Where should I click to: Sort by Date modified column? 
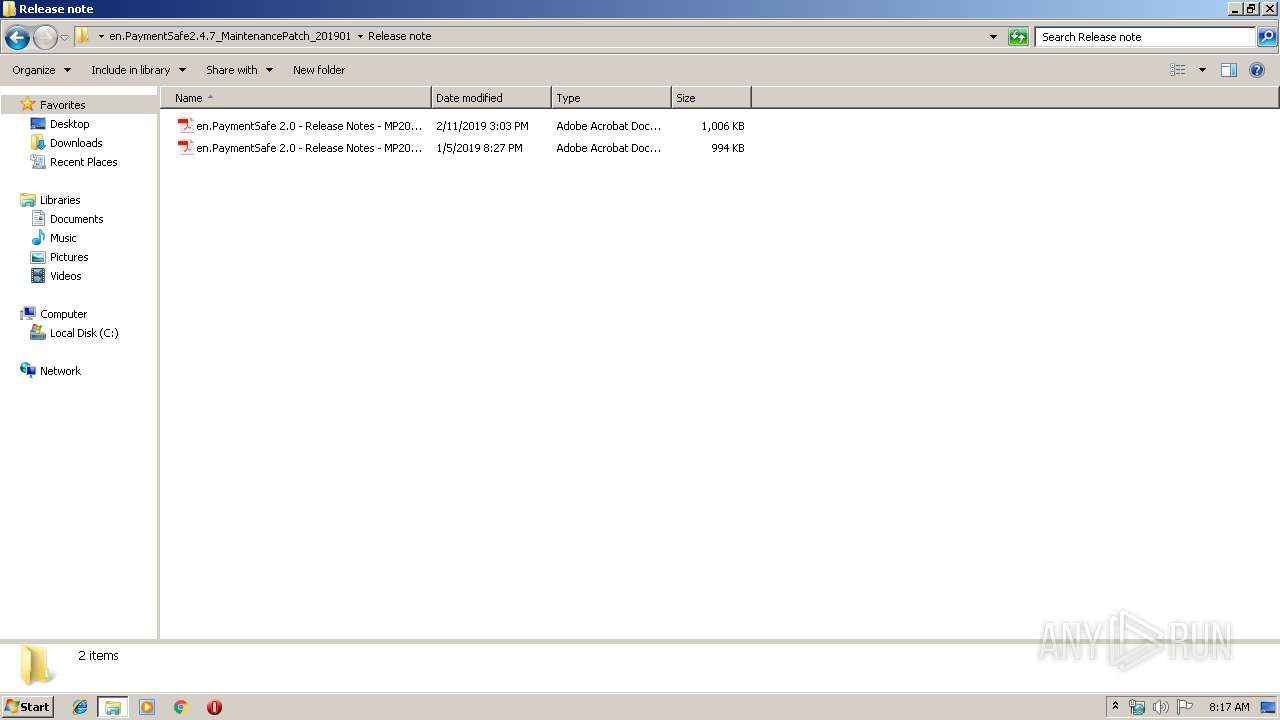point(491,98)
